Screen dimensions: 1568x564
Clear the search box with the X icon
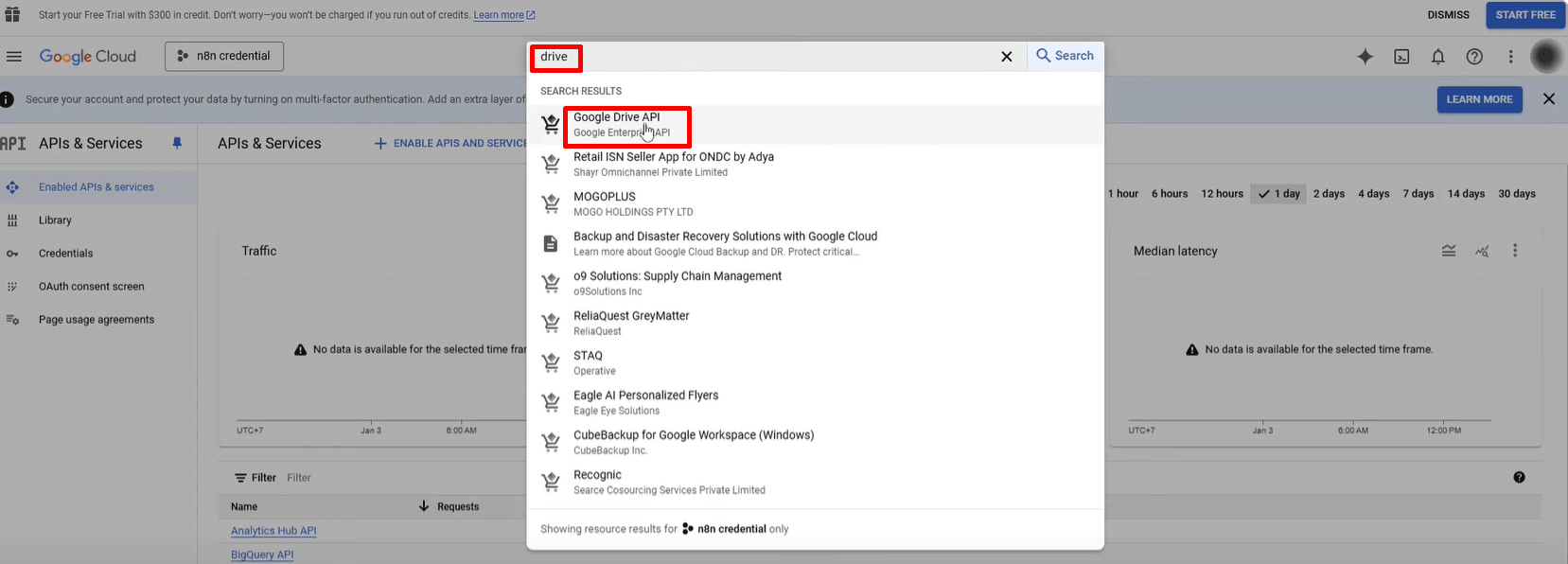point(1007,57)
